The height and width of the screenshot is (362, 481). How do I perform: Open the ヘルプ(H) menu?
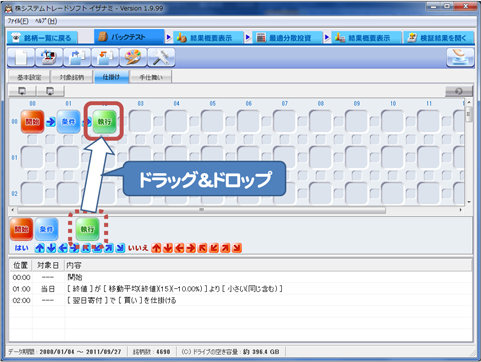46,21
